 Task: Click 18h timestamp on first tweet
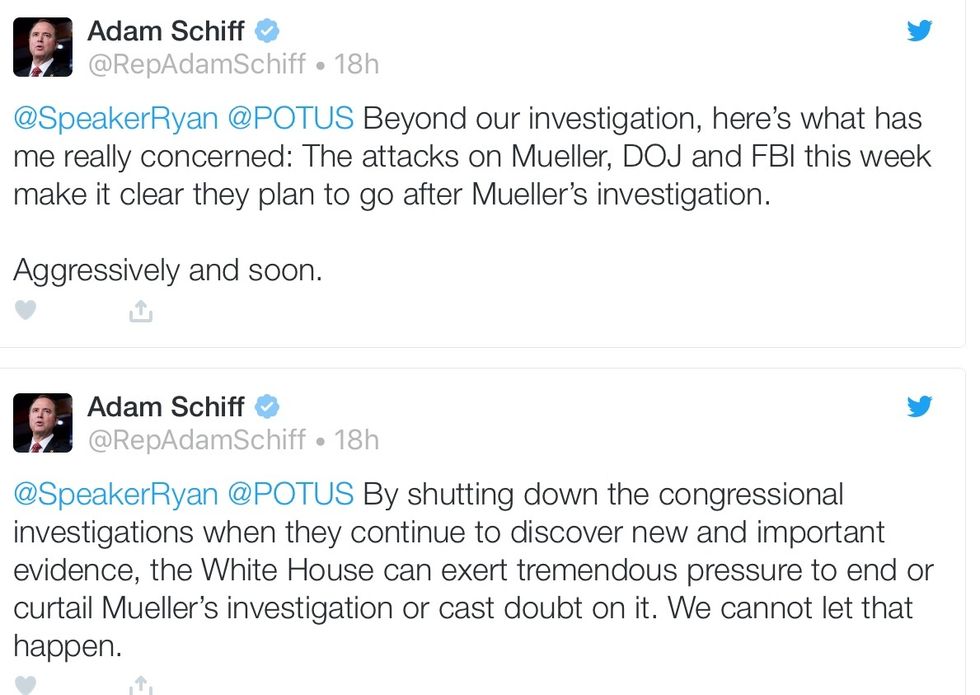pos(356,64)
